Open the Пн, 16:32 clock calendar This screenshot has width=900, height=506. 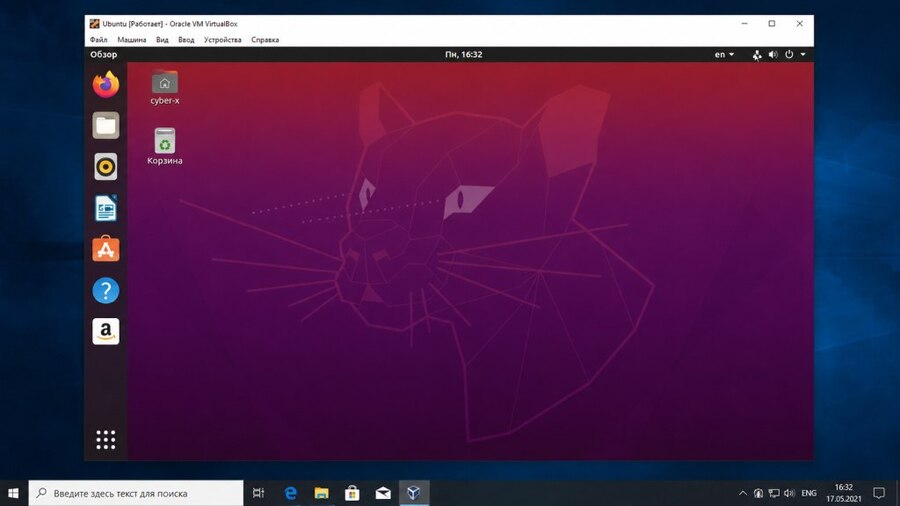coord(463,55)
